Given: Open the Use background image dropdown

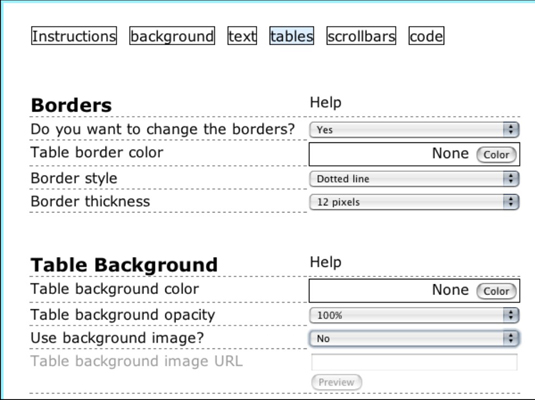Looking at the screenshot, I should click(414, 339).
